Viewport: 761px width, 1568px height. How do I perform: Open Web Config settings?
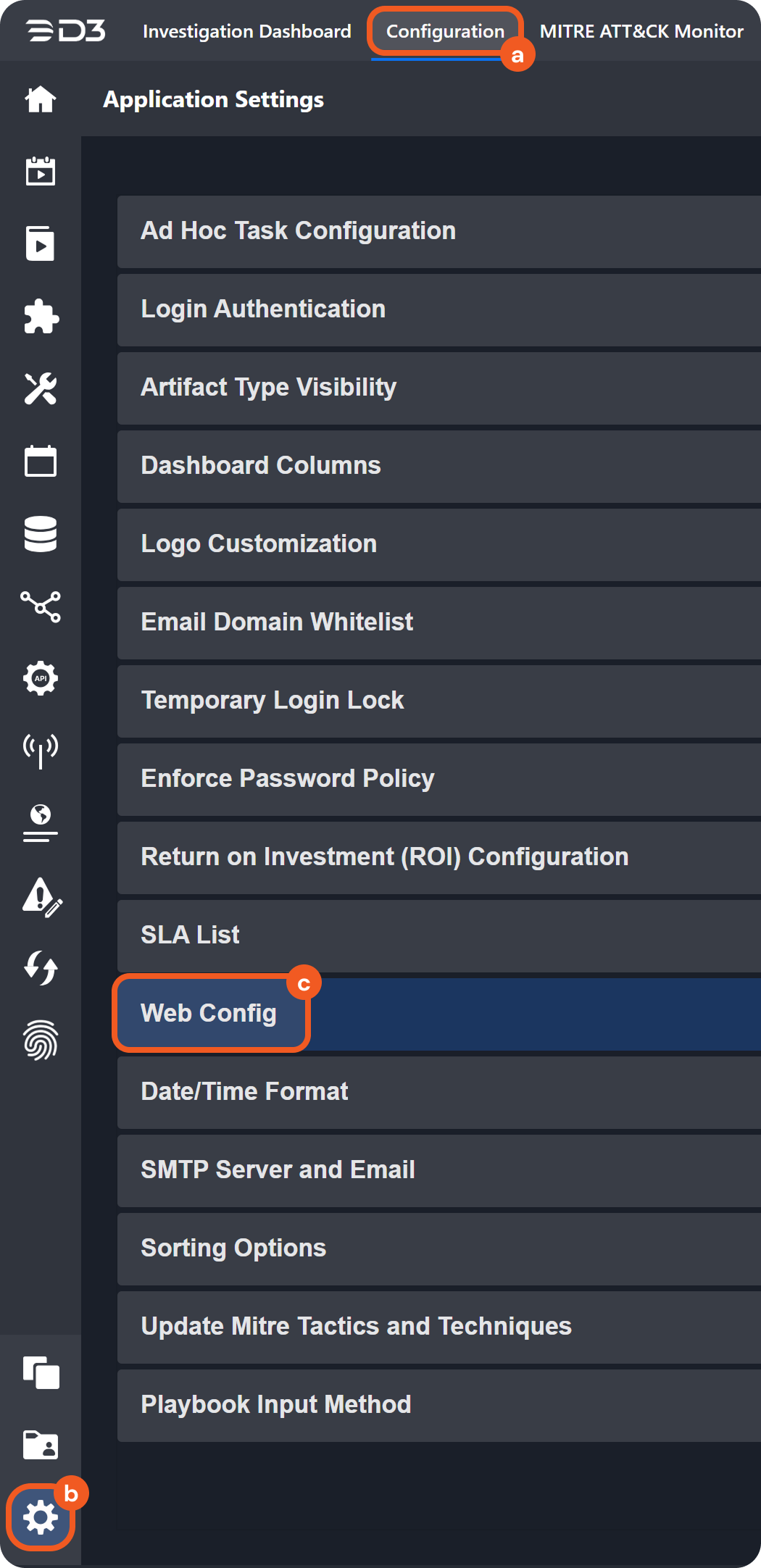click(x=209, y=1013)
